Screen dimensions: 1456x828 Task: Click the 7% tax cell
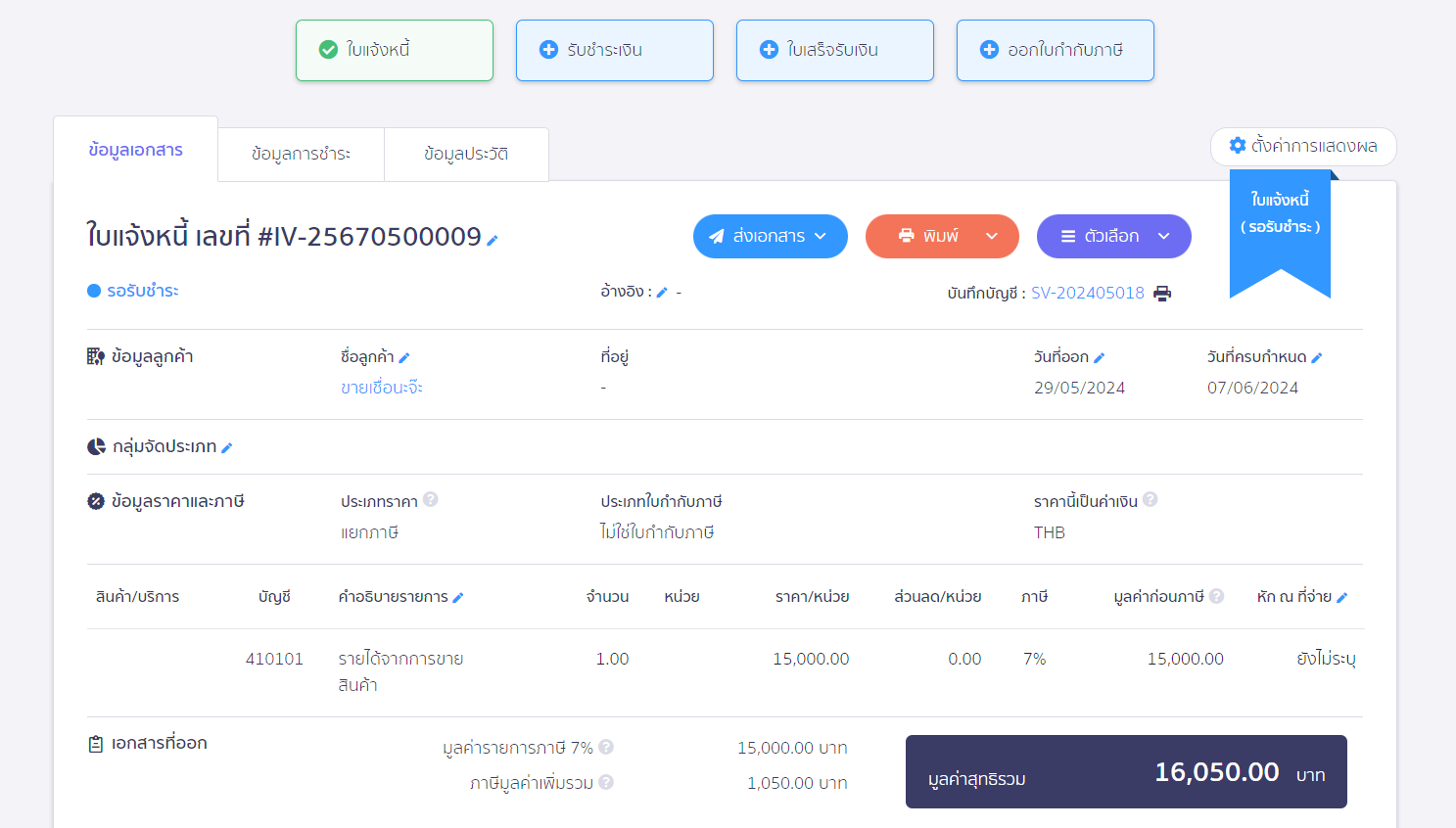(x=1034, y=659)
